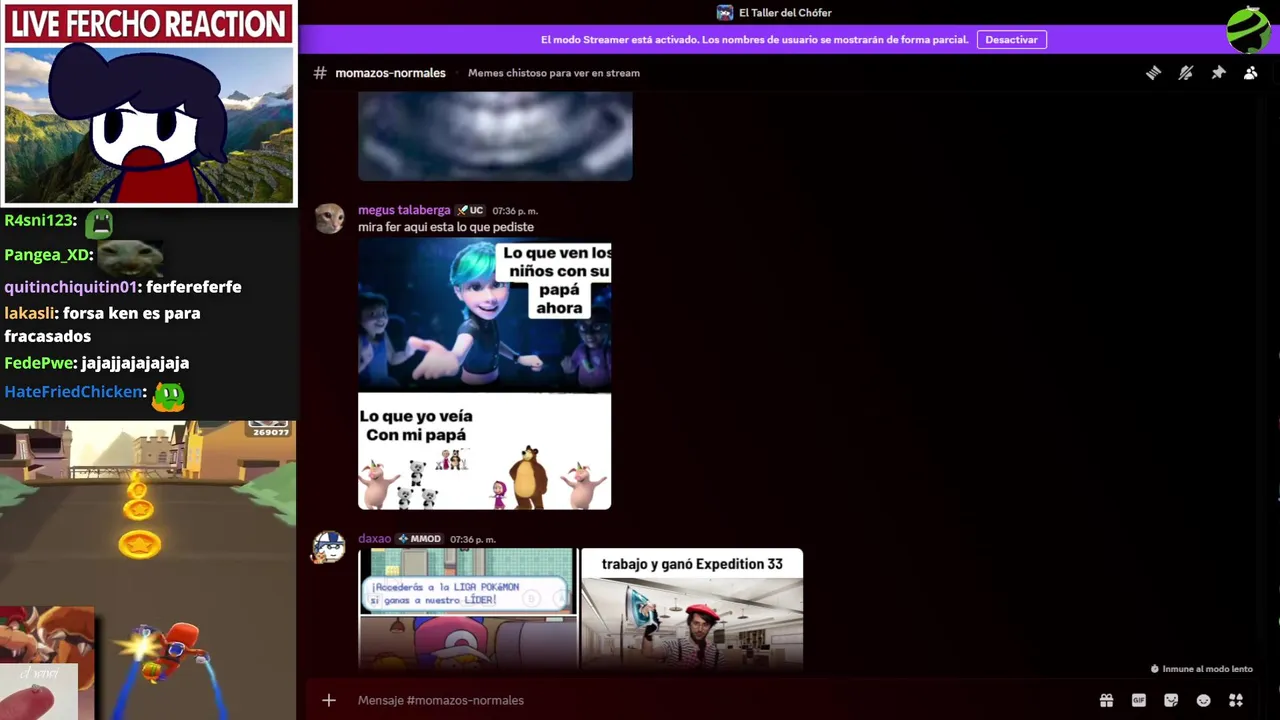The image size is (1280, 720).
Task: Click the LIVE FERCHO REACTION banner
Action: (148, 24)
